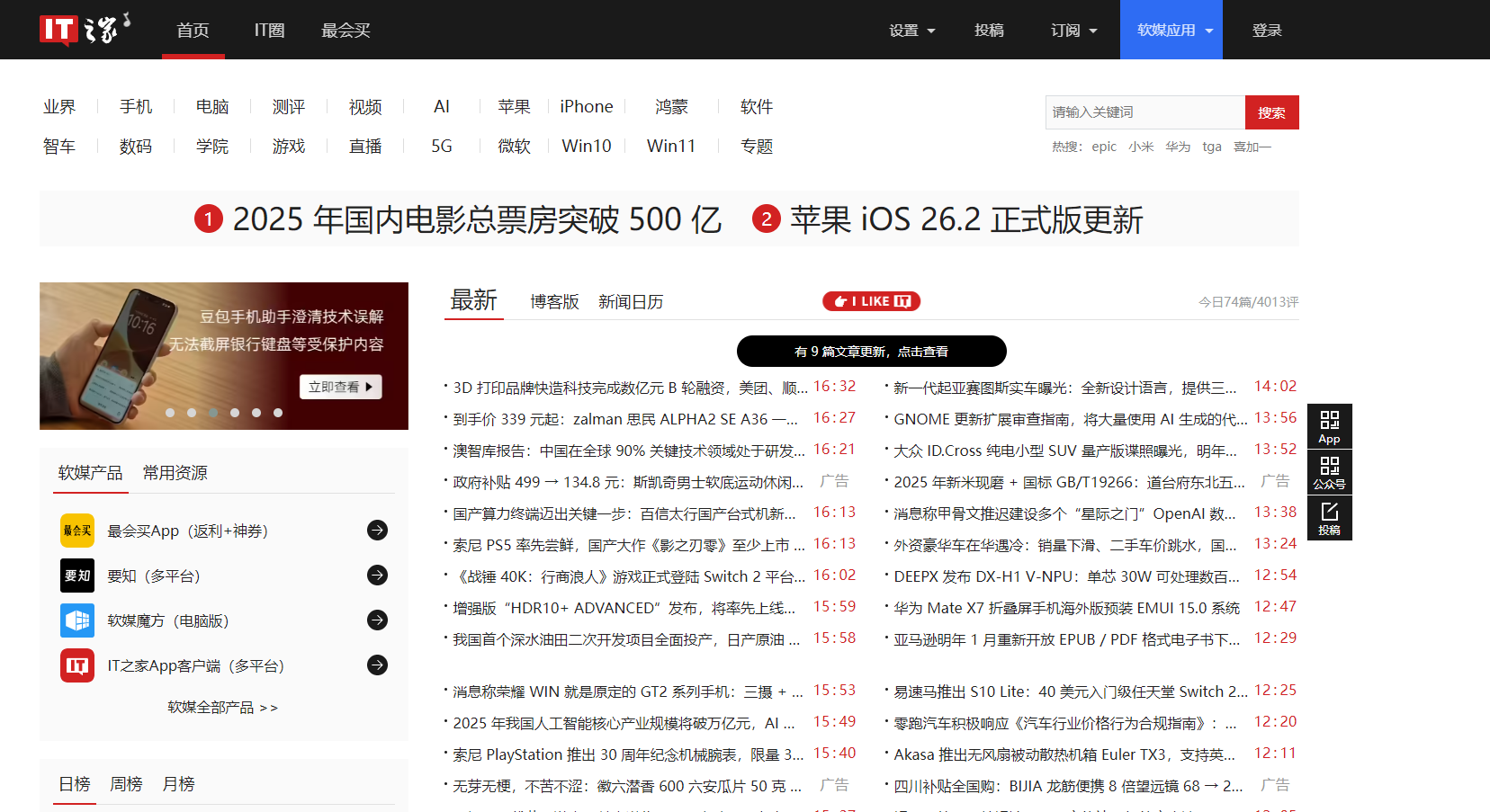1490x812 pixels.
Task: Go to the IT圈 section
Action: coord(267,30)
